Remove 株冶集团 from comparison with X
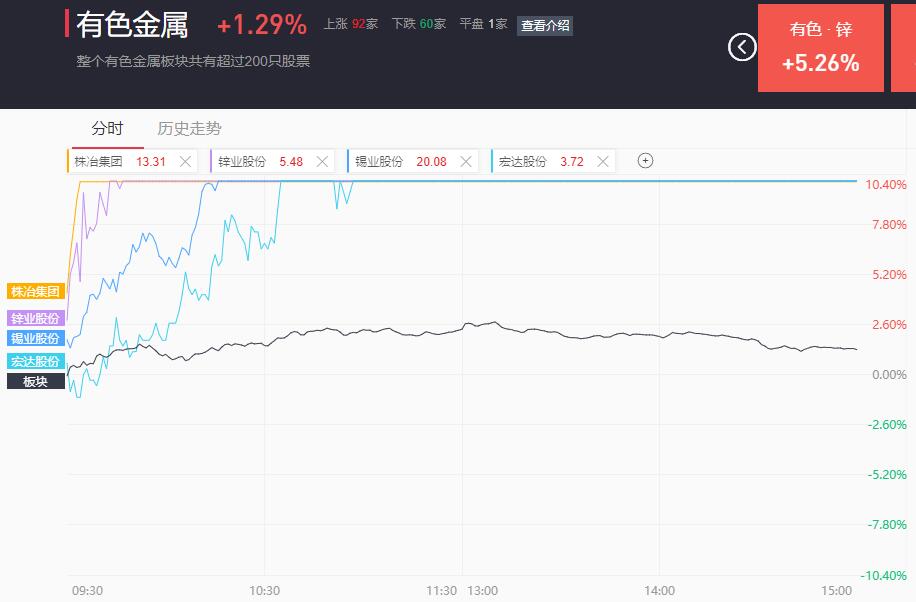916x602 pixels. click(185, 161)
